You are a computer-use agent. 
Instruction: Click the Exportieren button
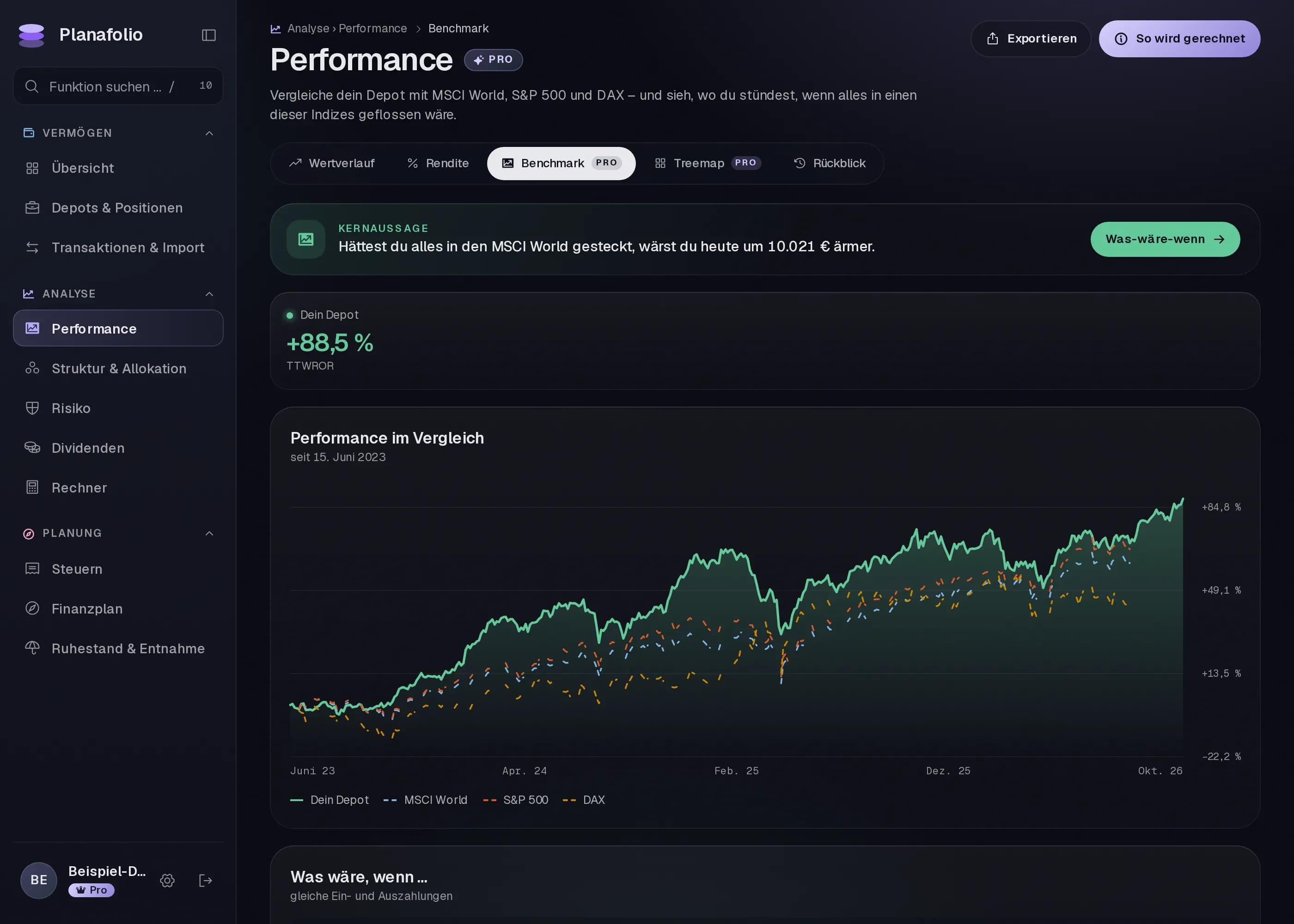coord(1031,39)
